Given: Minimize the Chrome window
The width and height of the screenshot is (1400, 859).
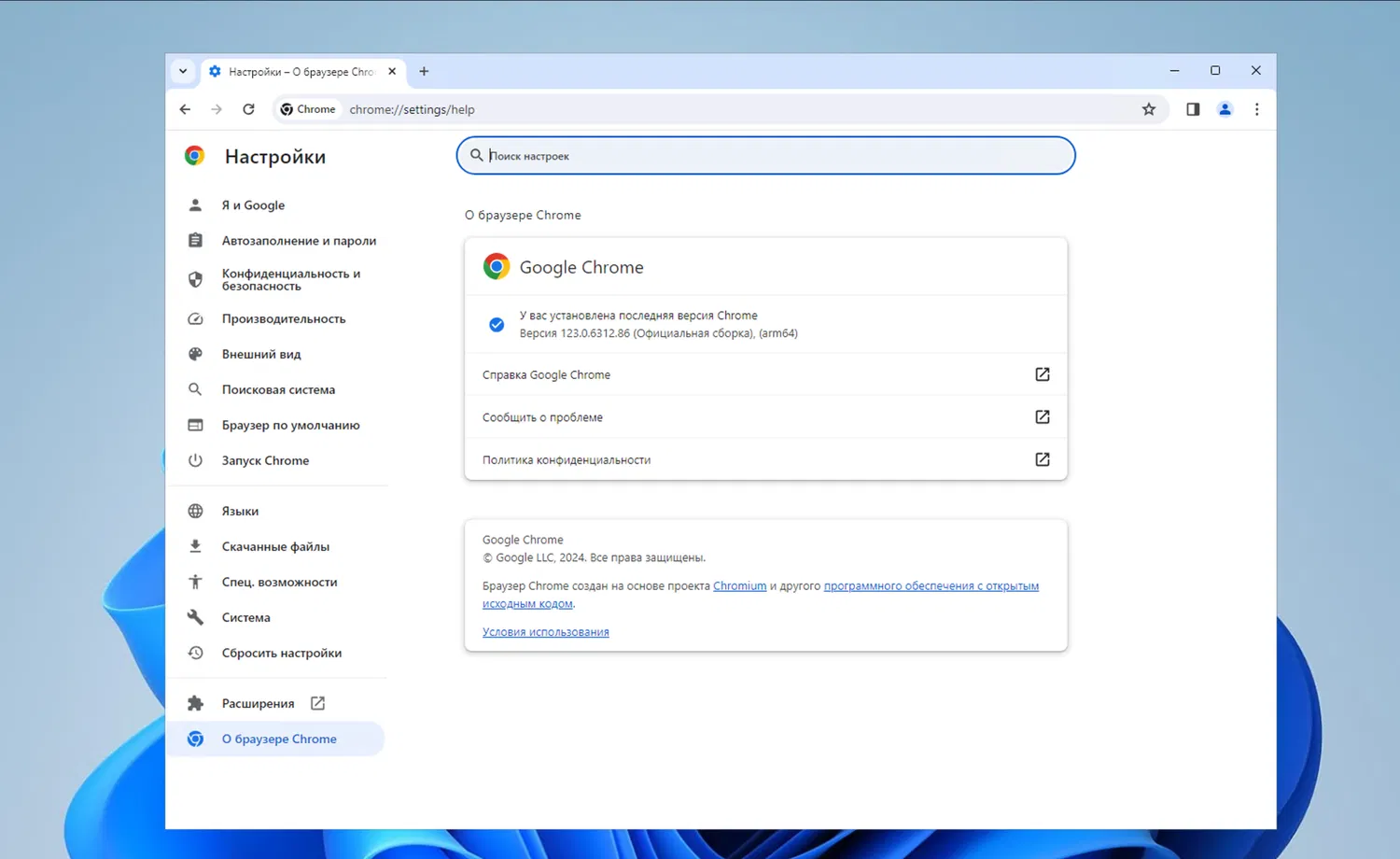Looking at the screenshot, I should [x=1174, y=71].
